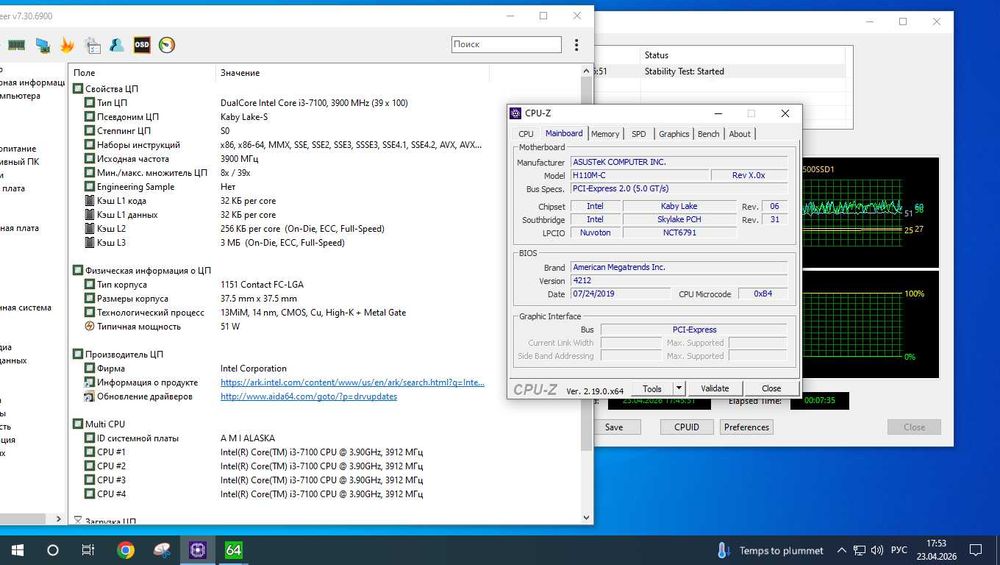This screenshot has width=1000, height=565.
Task: Open the ark.intel.com product information link
Action: pyautogui.click(x=352, y=383)
